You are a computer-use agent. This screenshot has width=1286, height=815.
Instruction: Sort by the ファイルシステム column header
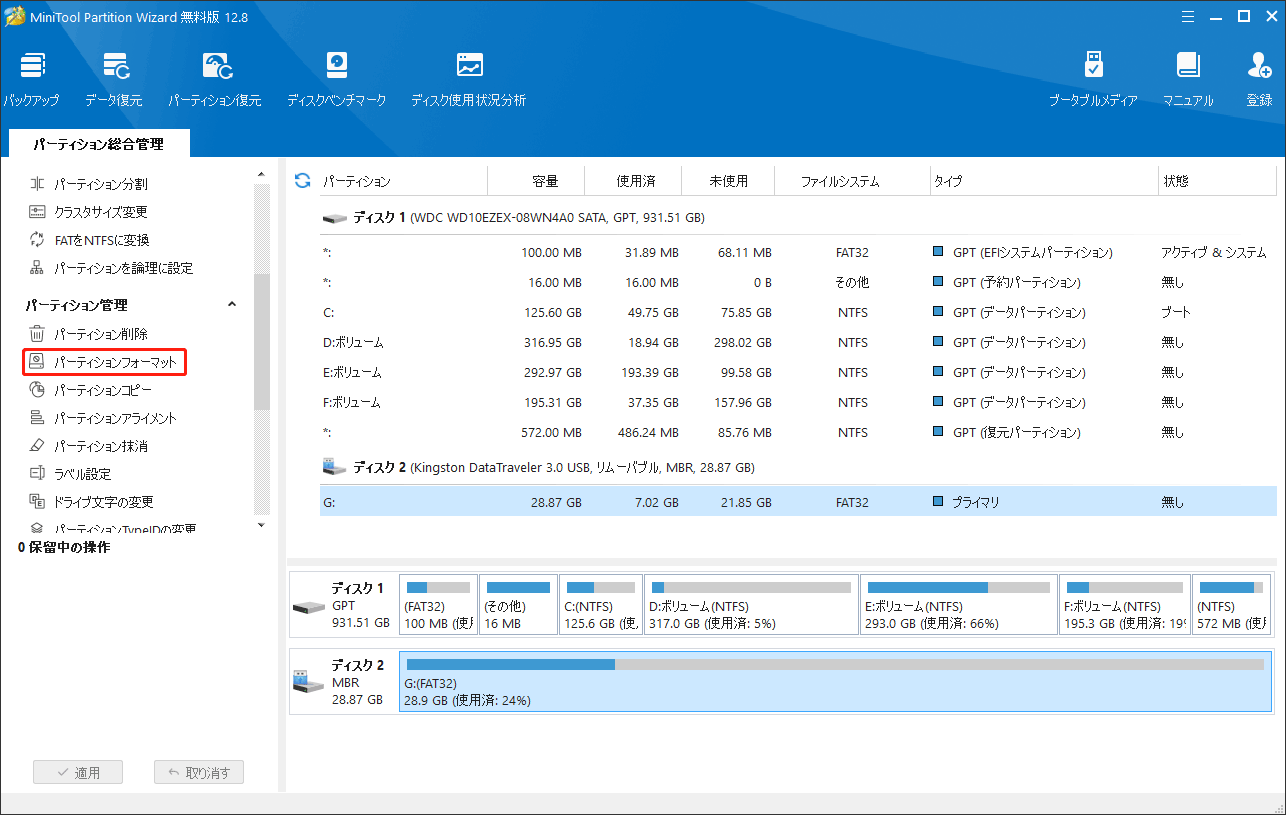853,181
